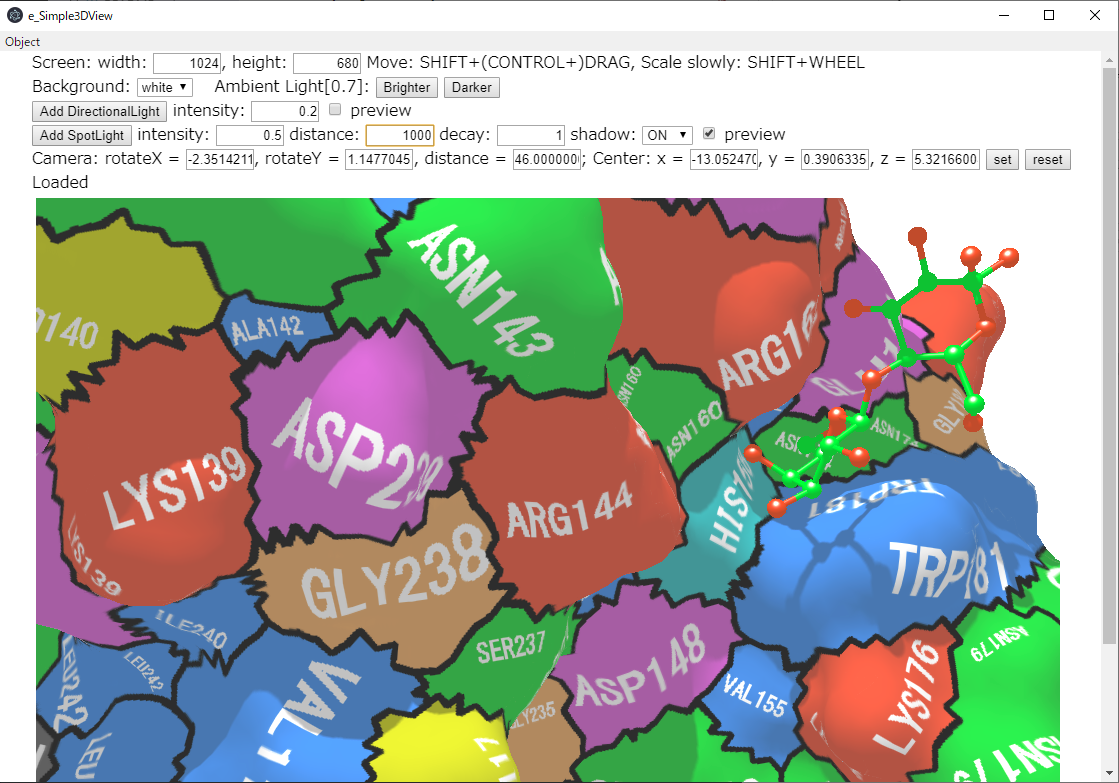The width and height of the screenshot is (1119, 783).
Task: Click the camera rotateY field
Action: [379, 159]
